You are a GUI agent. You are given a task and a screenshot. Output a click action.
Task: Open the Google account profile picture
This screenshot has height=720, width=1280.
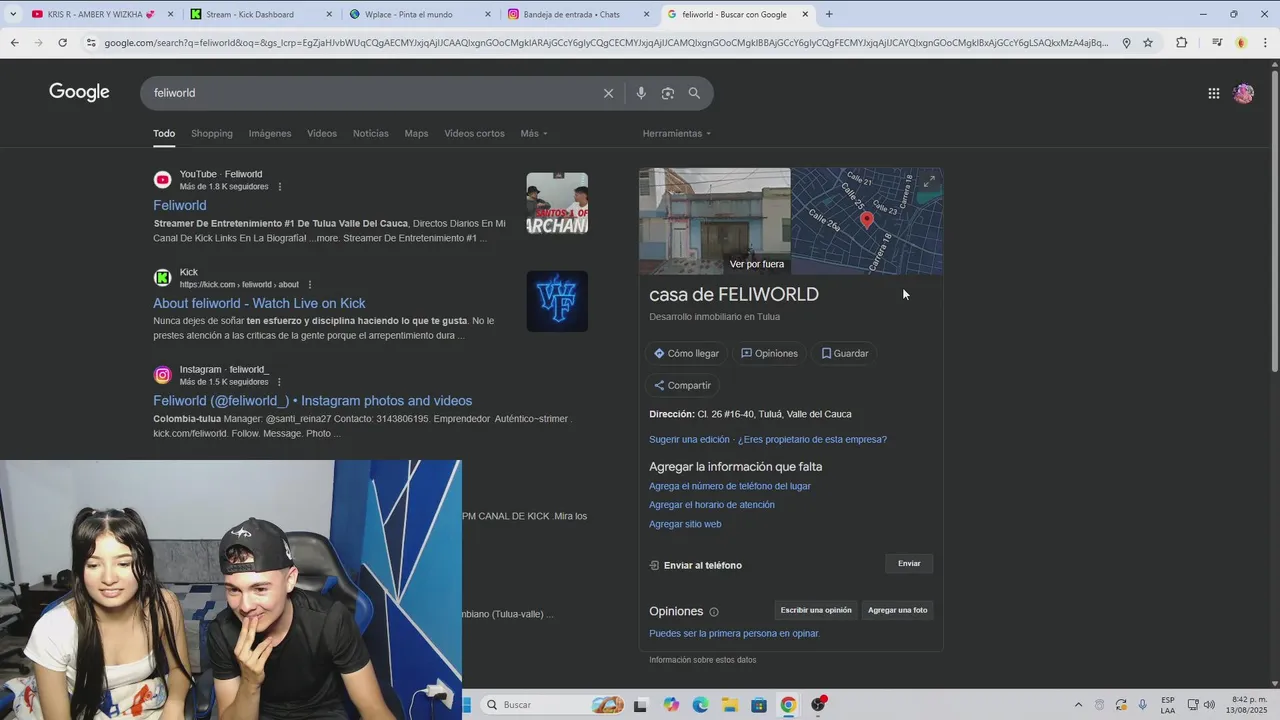pos(1243,93)
